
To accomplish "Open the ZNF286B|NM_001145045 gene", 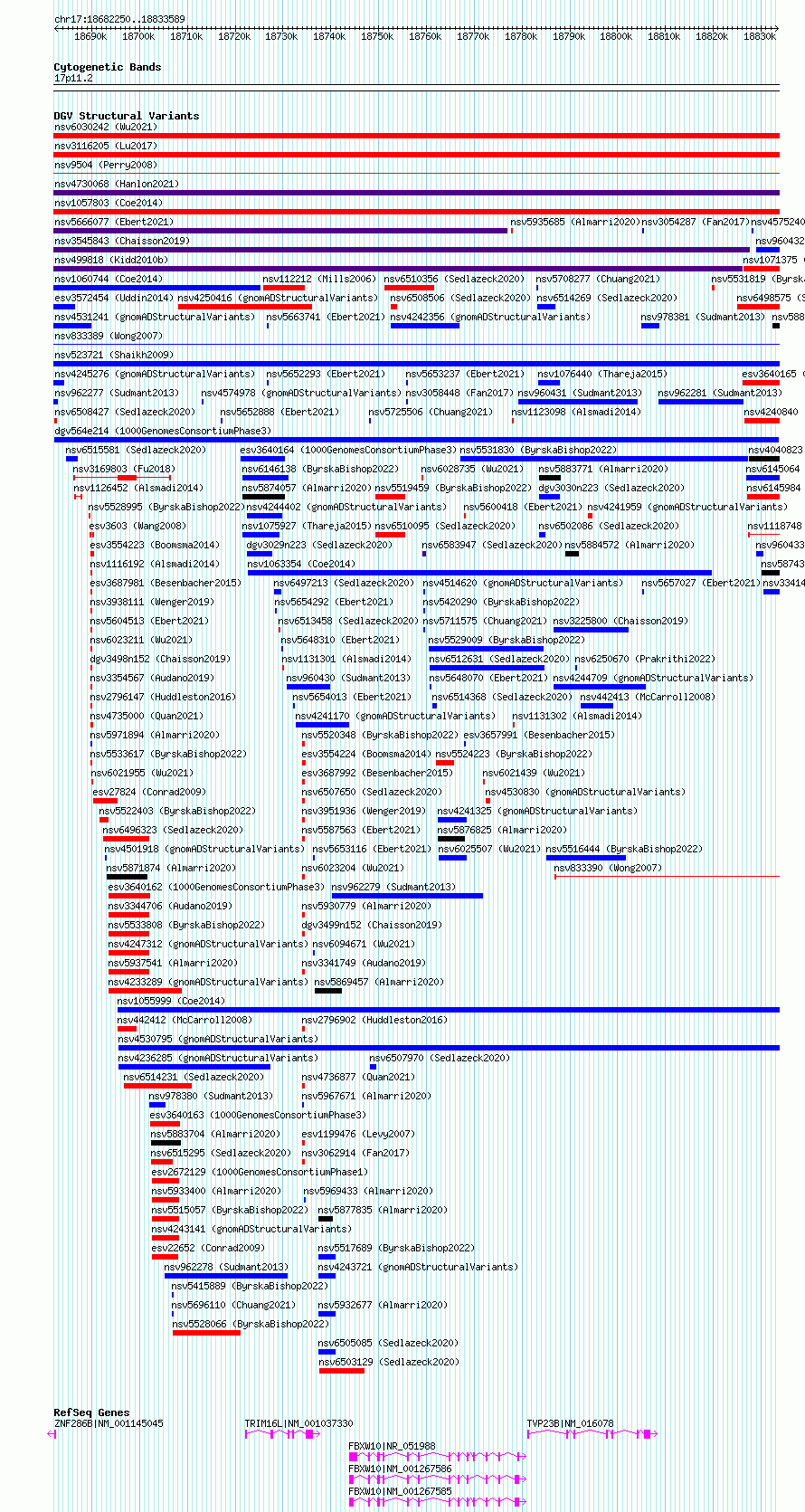I will coord(109,1423).
